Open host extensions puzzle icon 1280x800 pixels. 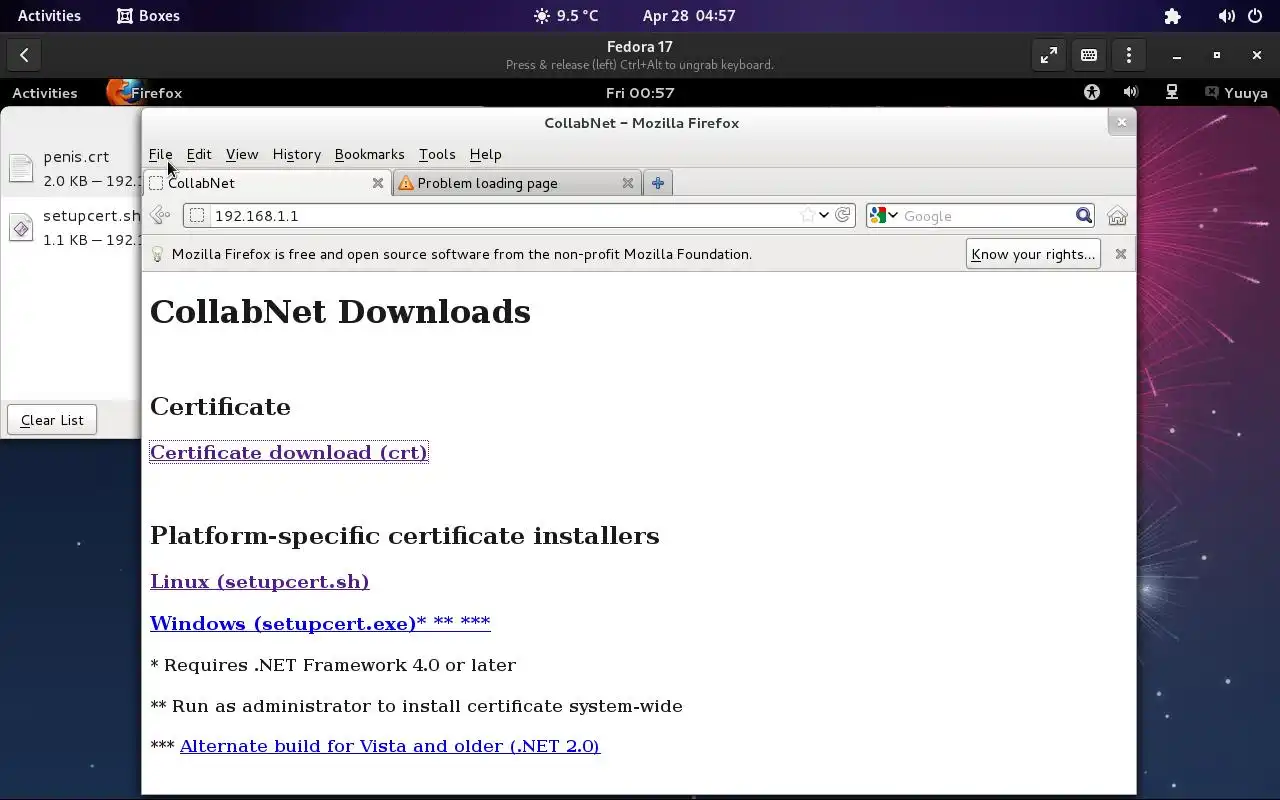[x=1172, y=16]
